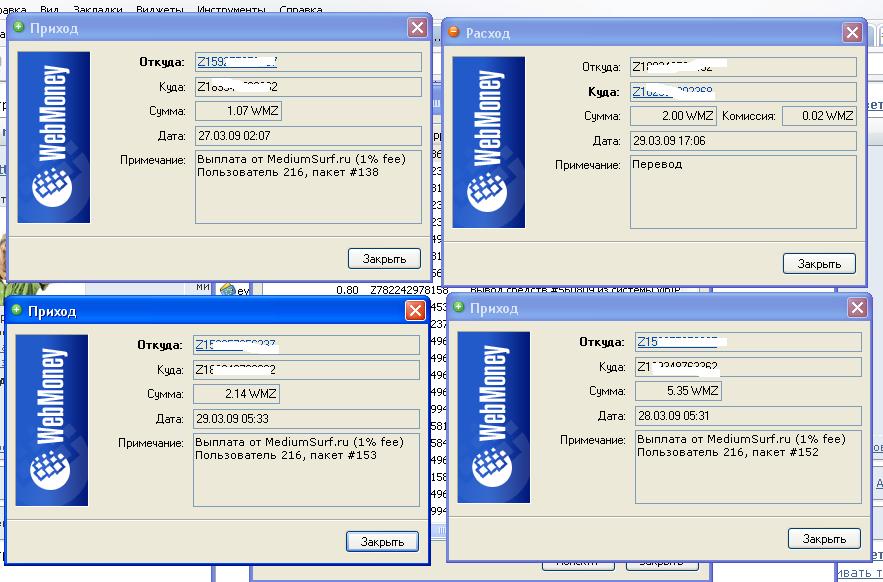Click the Куда field in the 2.14 WMZ dialog
The image size is (883, 582).
click(306, 370)
